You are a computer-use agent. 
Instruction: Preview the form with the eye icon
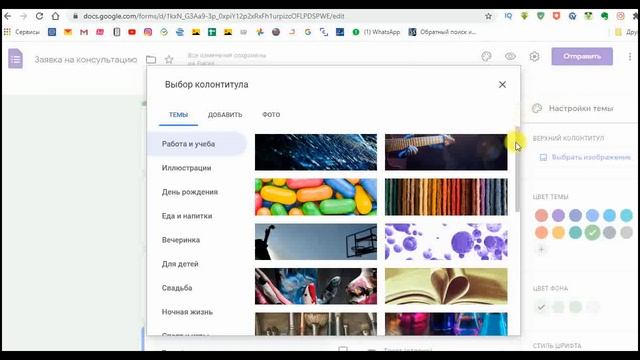click(510, 56)
